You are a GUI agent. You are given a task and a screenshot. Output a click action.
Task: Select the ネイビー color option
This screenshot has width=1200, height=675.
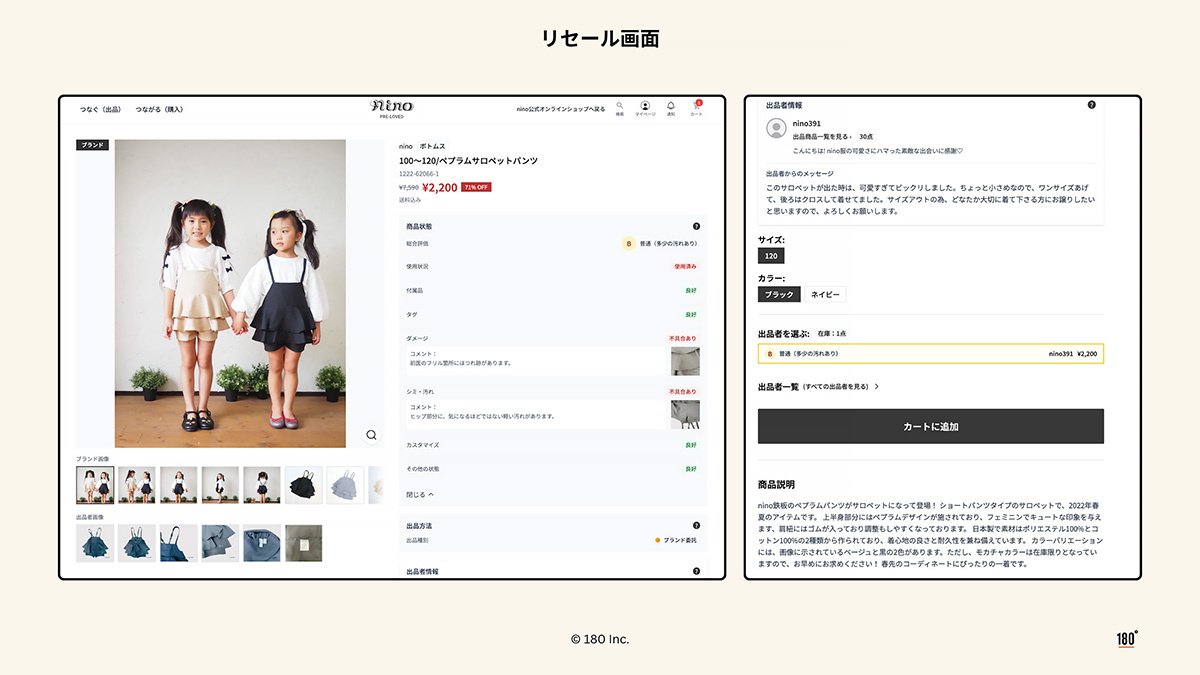(825, 294)
